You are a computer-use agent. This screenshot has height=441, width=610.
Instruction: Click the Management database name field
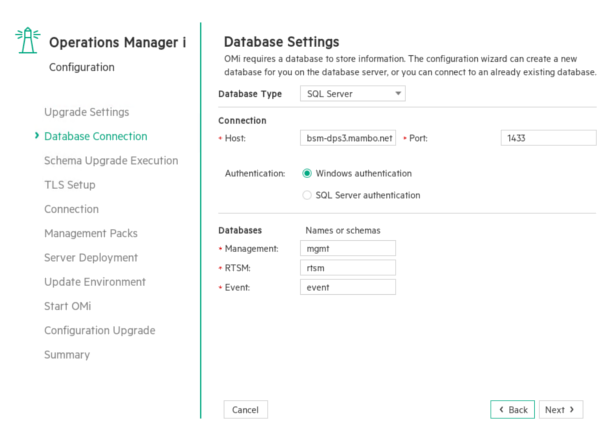[348, 248]
